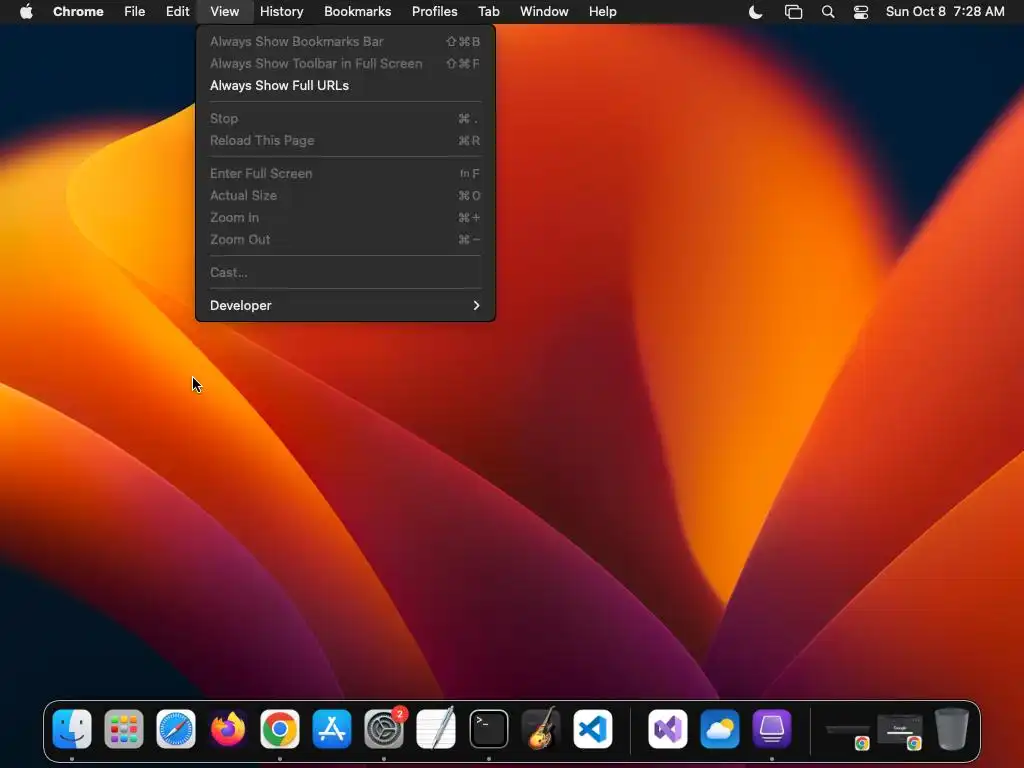
Task: Open purple Visual Studio icon in Dock
Action: (x=667, y=729)
